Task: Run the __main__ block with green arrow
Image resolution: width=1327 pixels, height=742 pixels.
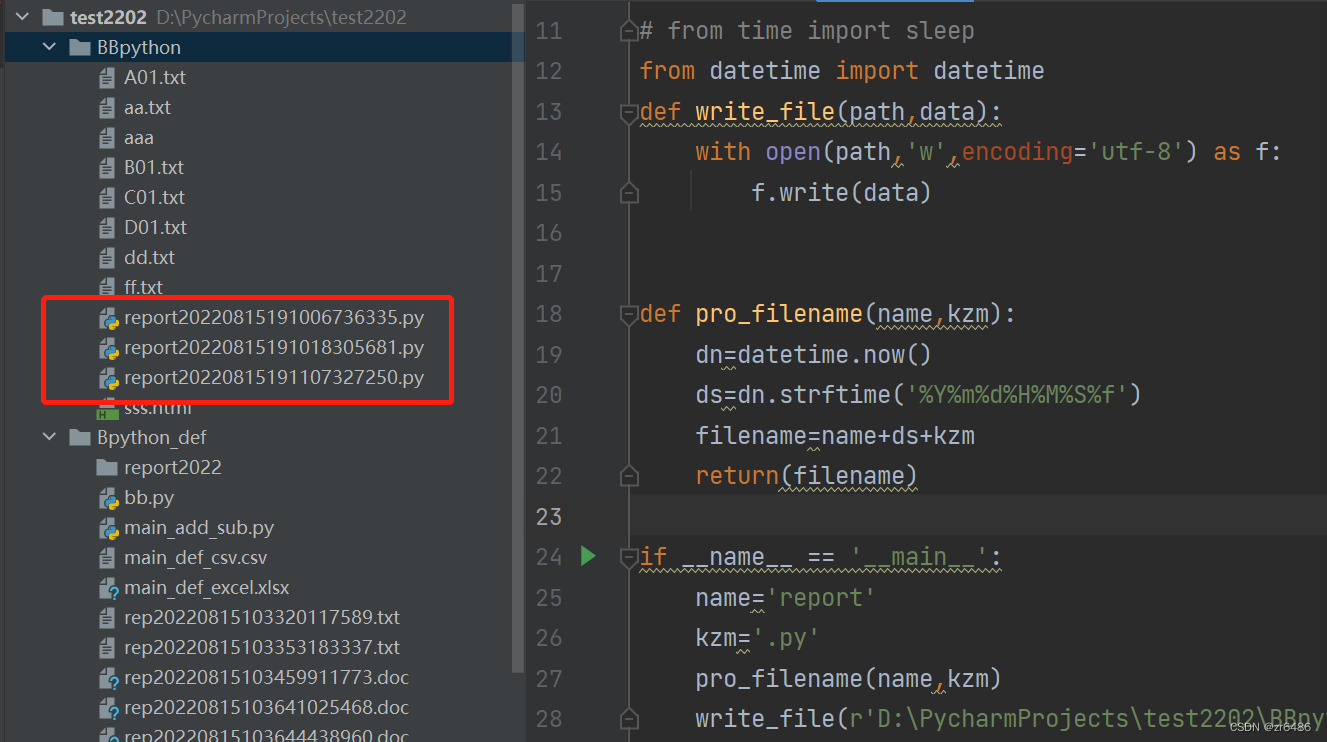Action: tap(588, 556)
